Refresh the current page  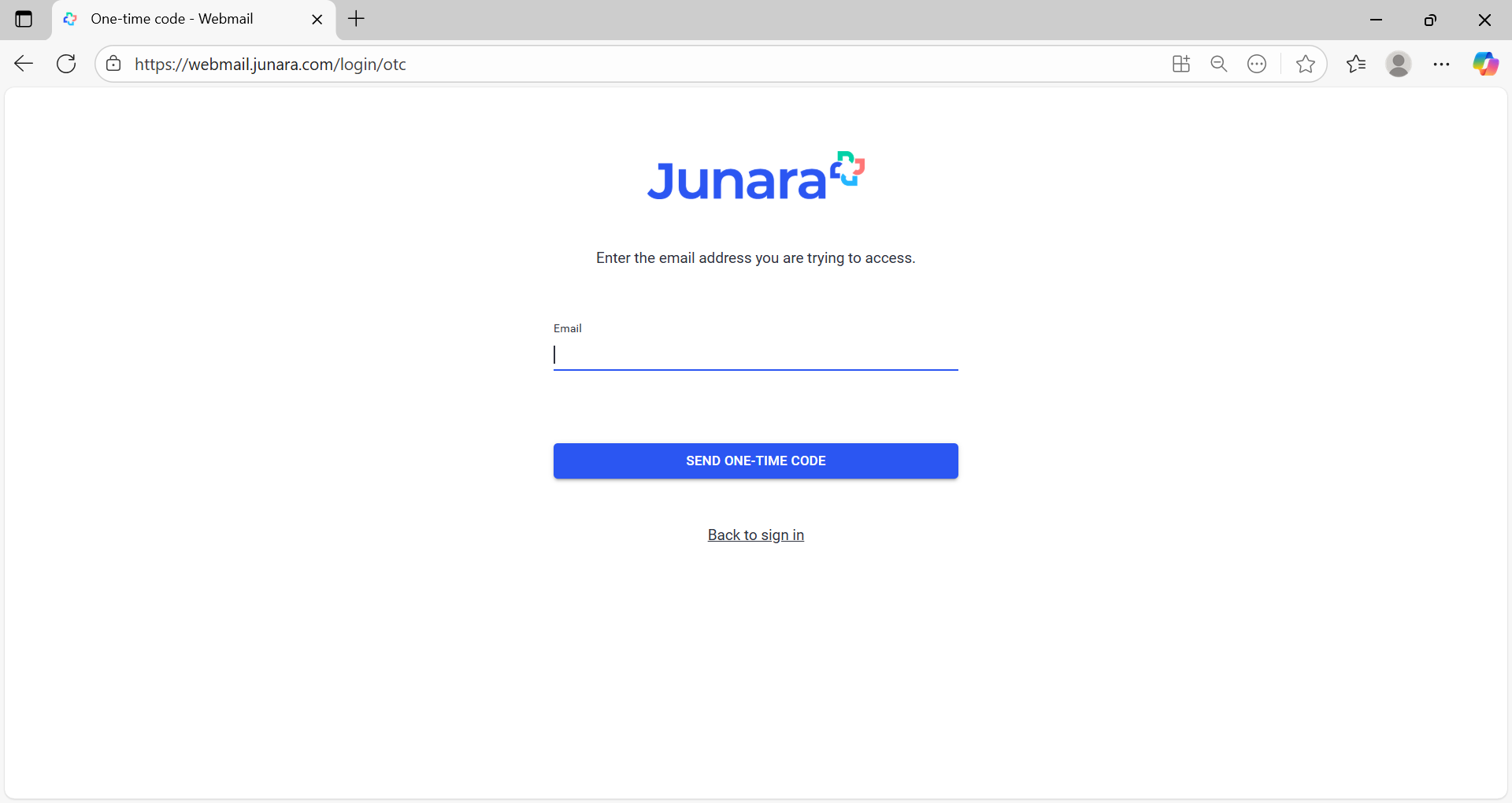(67, 64)
